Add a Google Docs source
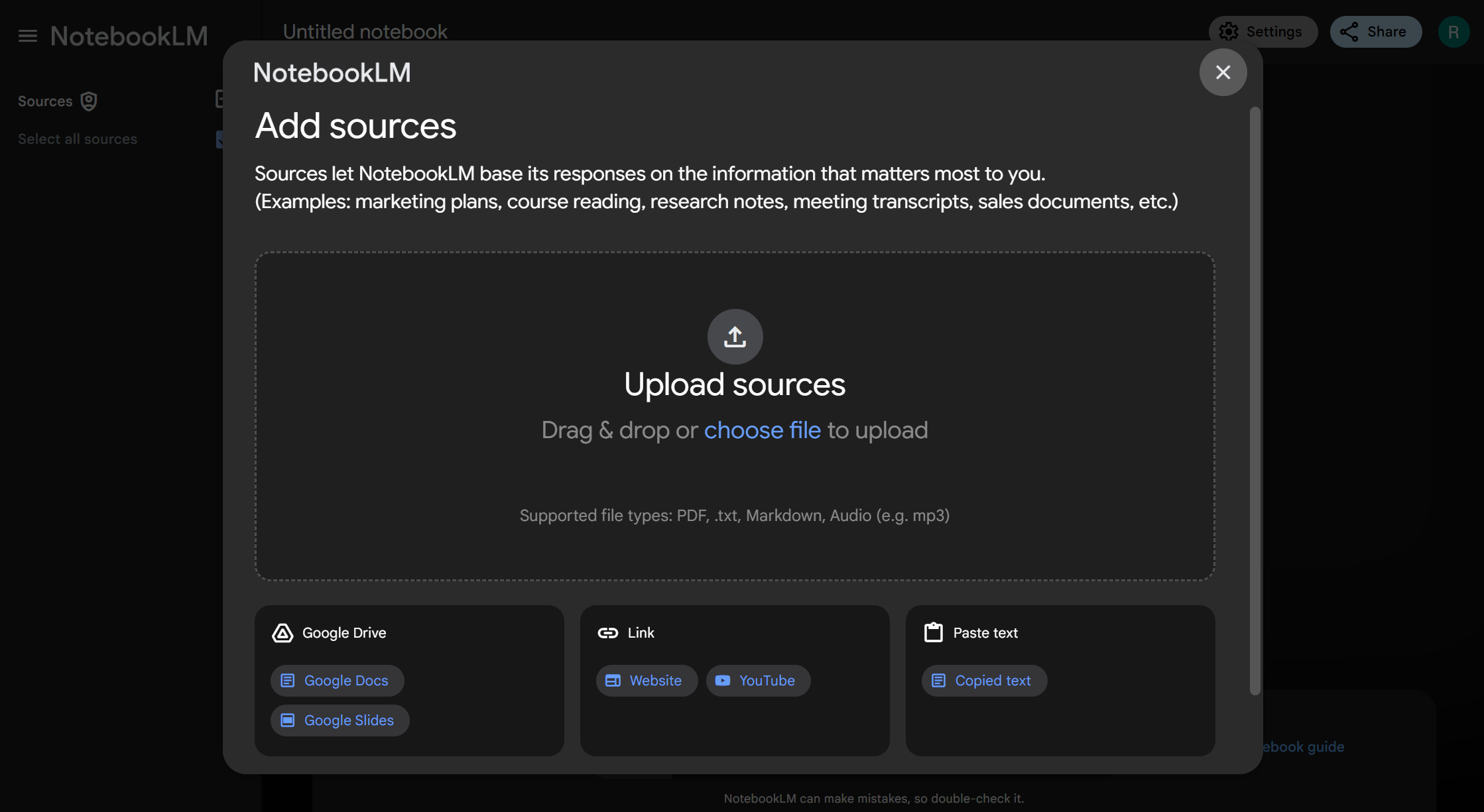The height and width of the screenshot is (812, 1484). click(x=338, y=681)
